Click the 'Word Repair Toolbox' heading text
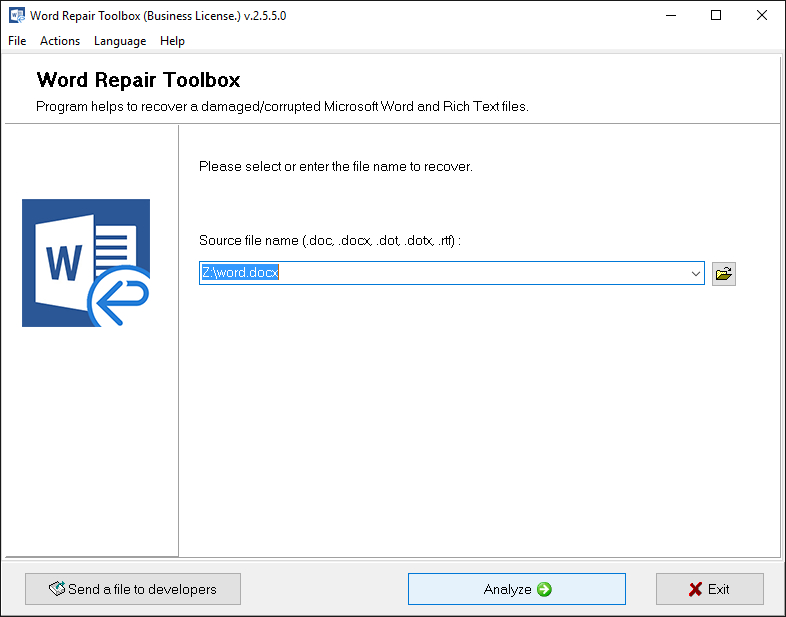 tap(138, 80)
